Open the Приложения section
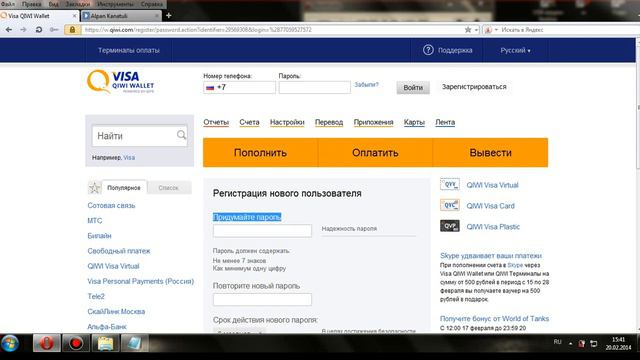 coord(373,122)
